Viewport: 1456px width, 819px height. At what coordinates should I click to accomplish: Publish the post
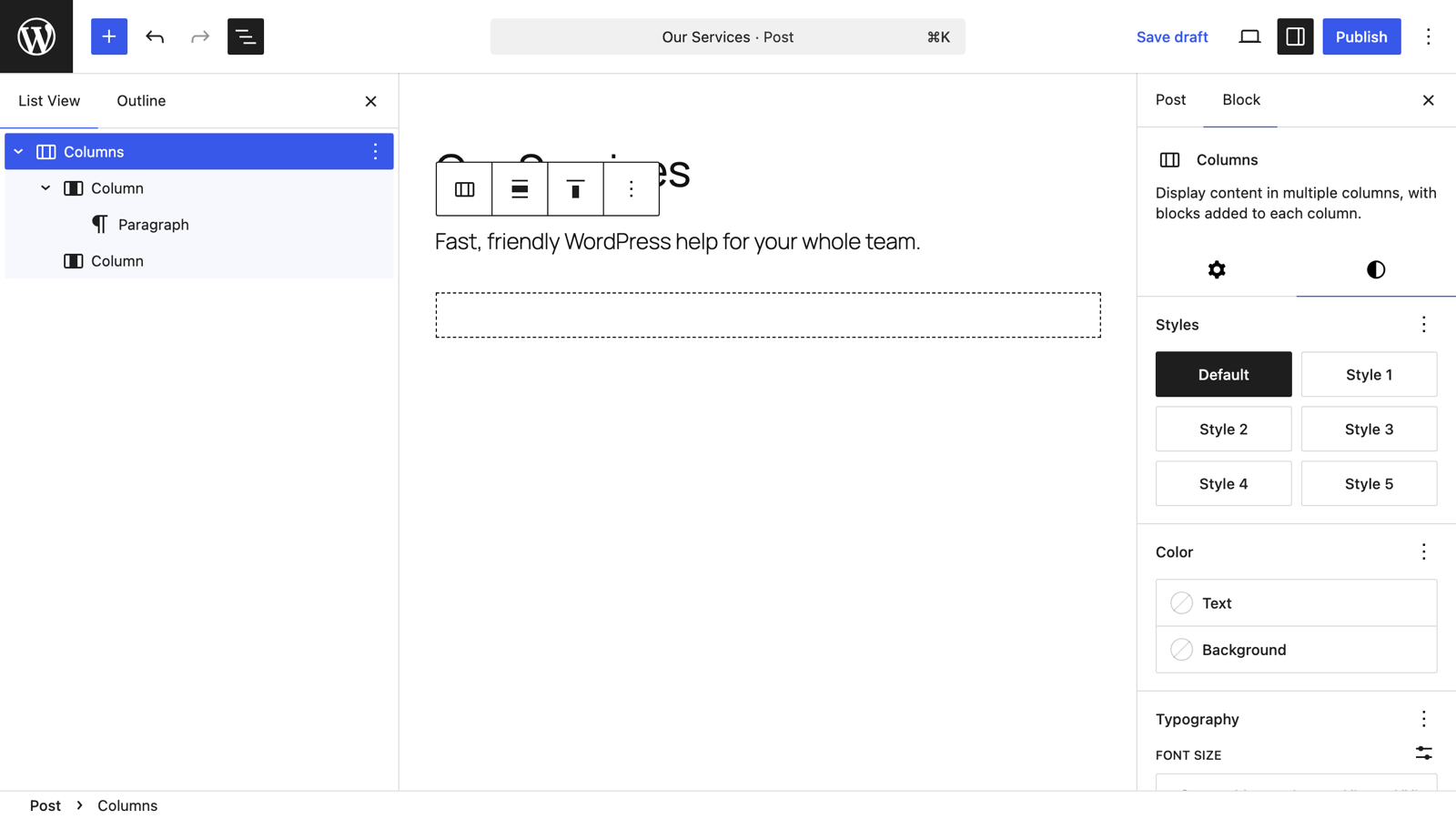[1361, 36]
